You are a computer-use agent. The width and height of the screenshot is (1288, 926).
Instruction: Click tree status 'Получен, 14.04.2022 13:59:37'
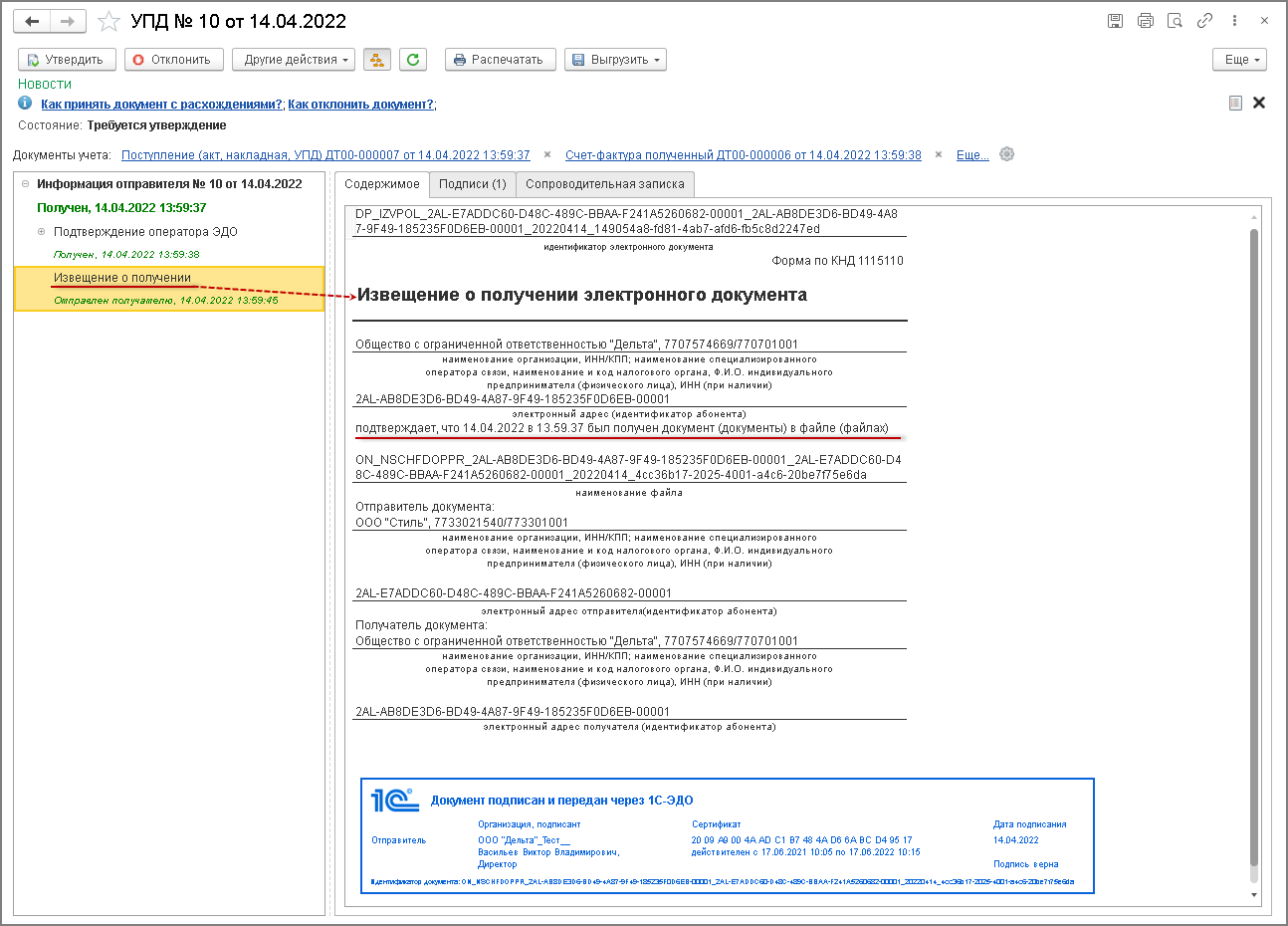tap(121, 208)
